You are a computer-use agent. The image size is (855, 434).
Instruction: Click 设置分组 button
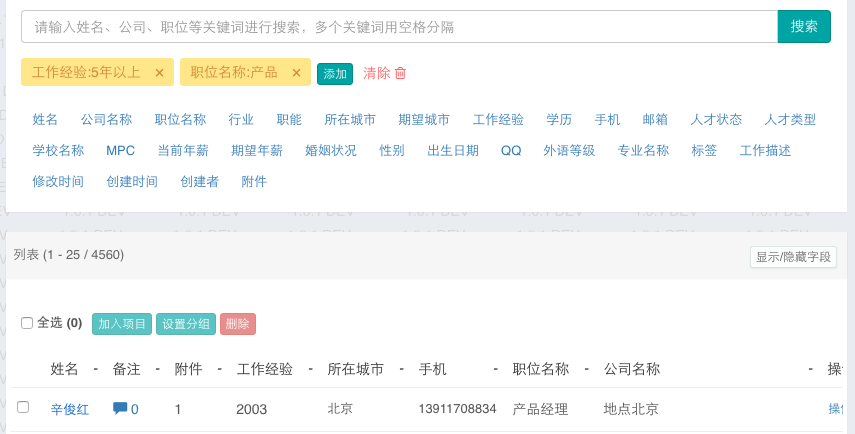(186, 324)
